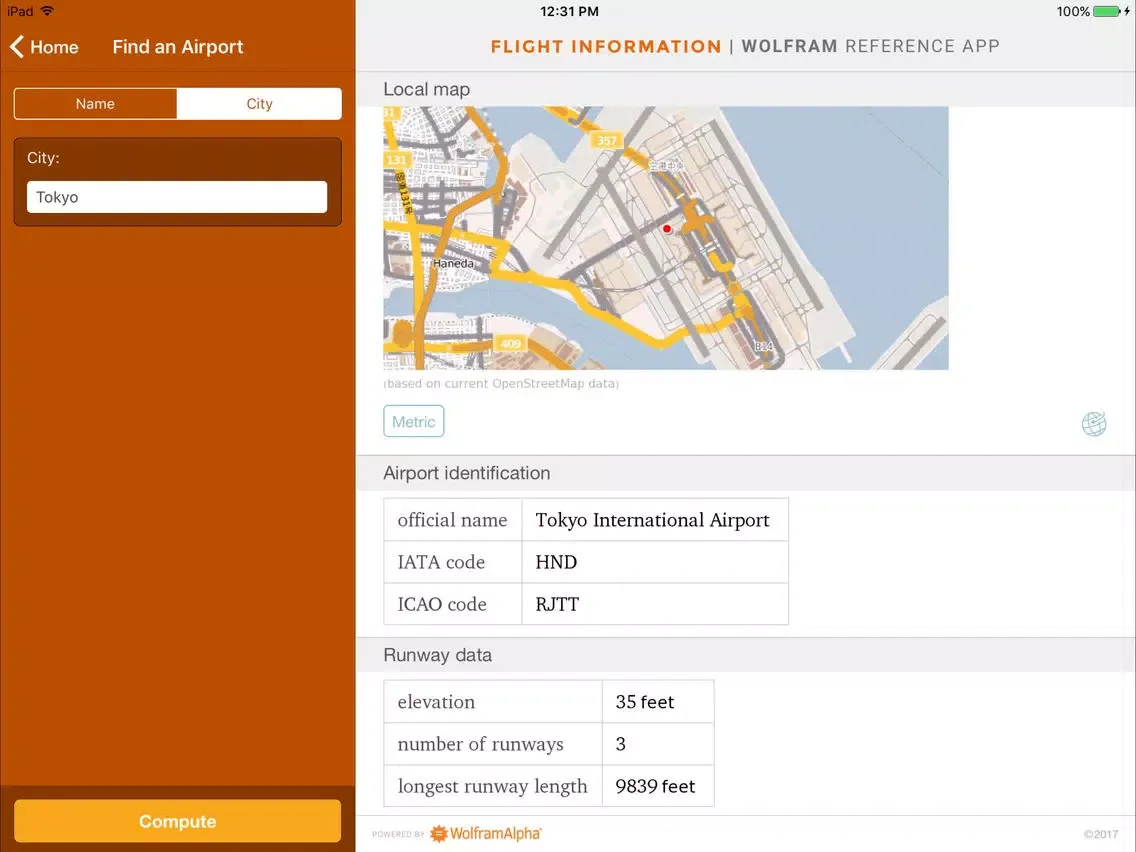Tap the 'elevation' row label
The image size is (1136, 852).
click(436, 701)
